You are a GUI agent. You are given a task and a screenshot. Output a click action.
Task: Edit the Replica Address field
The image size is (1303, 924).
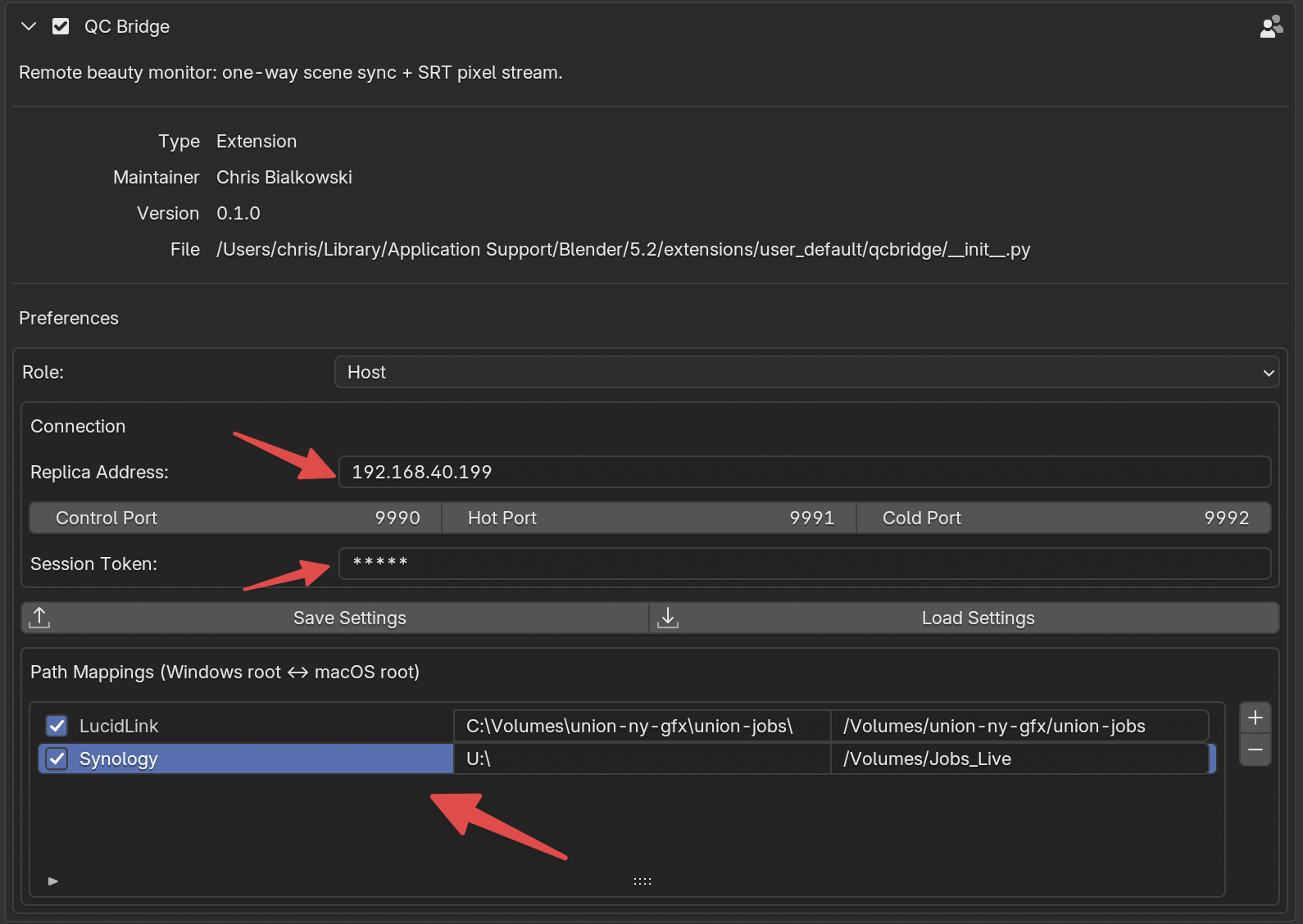[x=805, y=472]
